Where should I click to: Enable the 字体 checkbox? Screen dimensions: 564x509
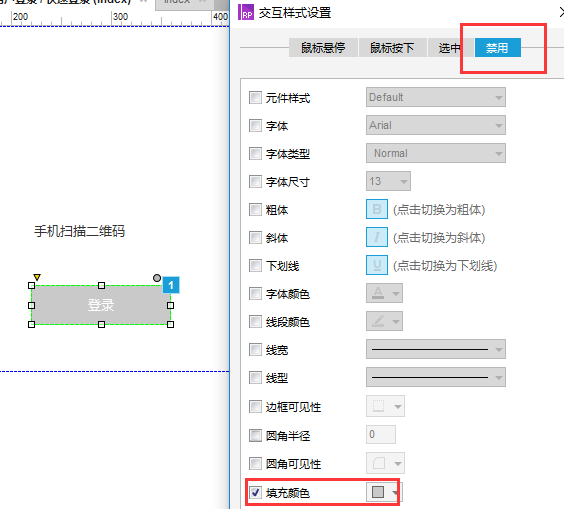click(255, 126)
